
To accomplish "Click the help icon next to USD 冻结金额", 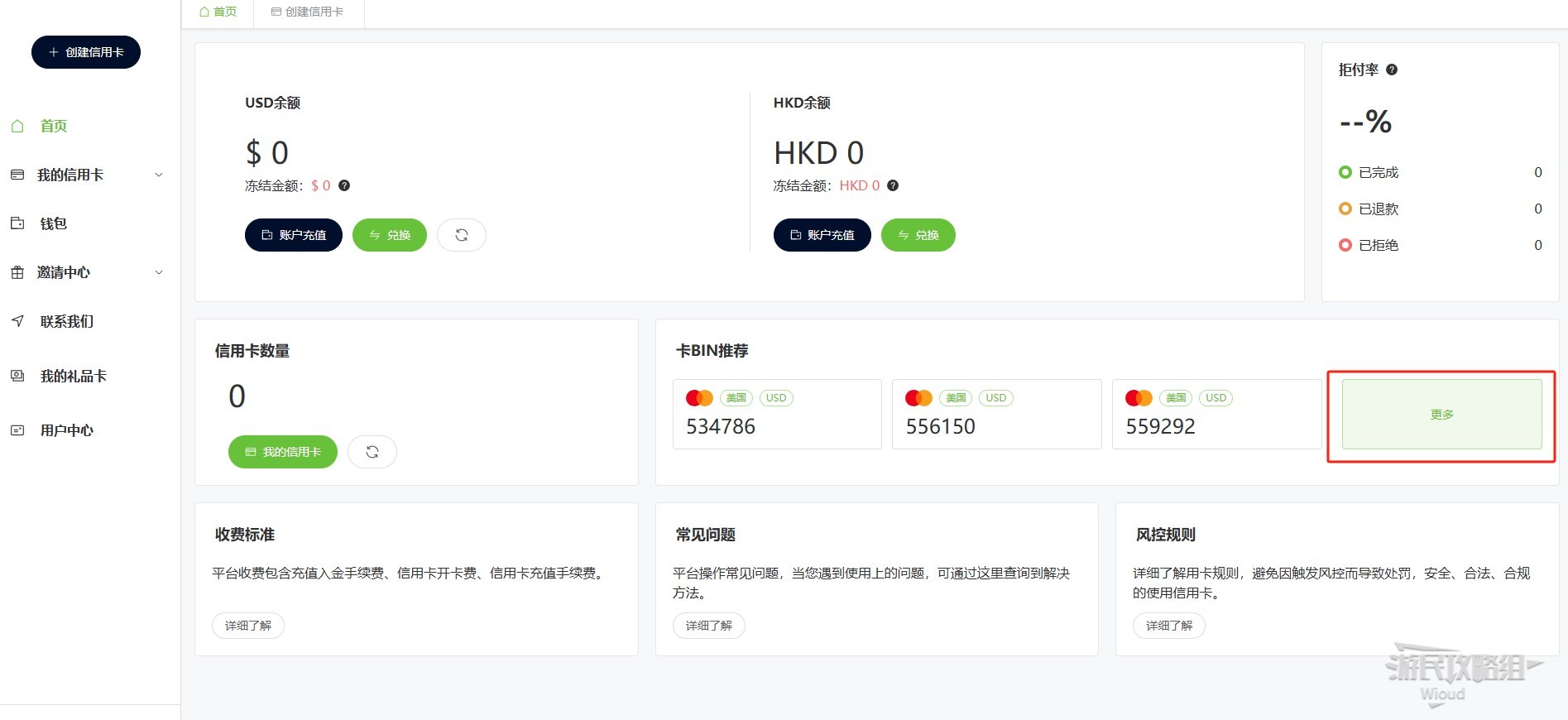I will pos(344,185).
